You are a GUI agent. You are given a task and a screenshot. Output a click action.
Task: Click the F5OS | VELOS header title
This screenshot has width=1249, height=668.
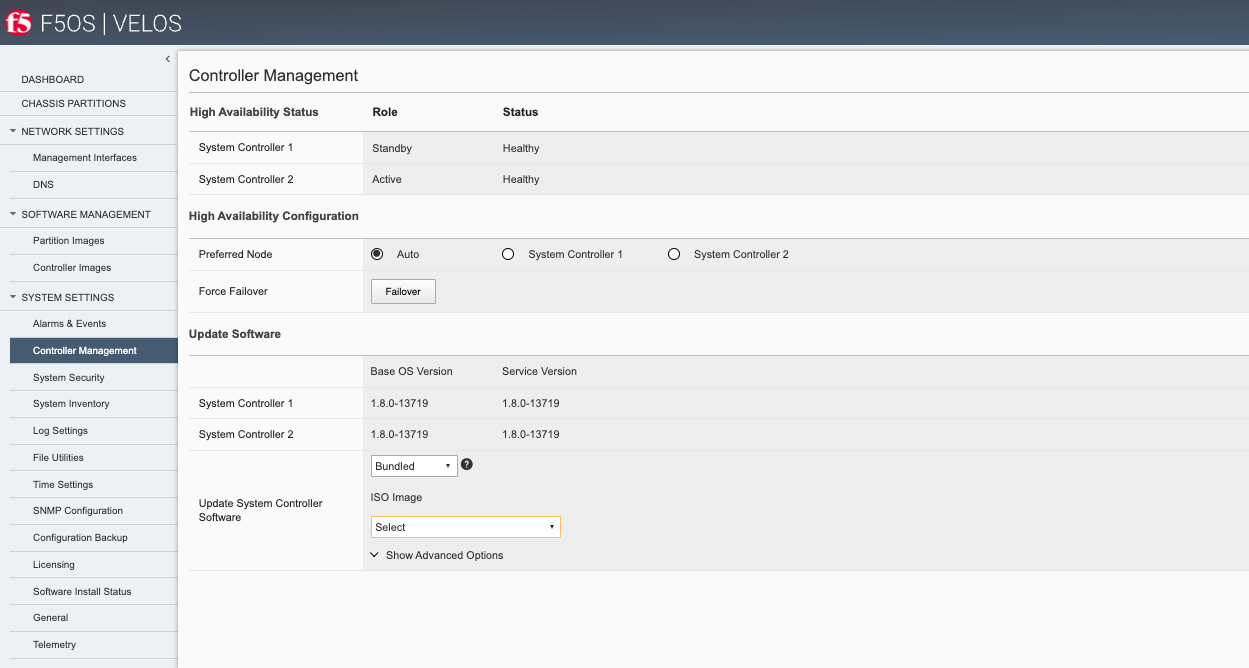pyautogui.click(x=111, y=23)
